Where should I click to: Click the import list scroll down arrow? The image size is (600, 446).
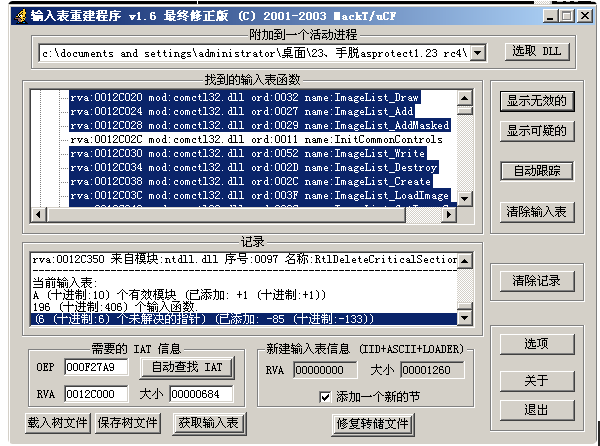[465, 198]
